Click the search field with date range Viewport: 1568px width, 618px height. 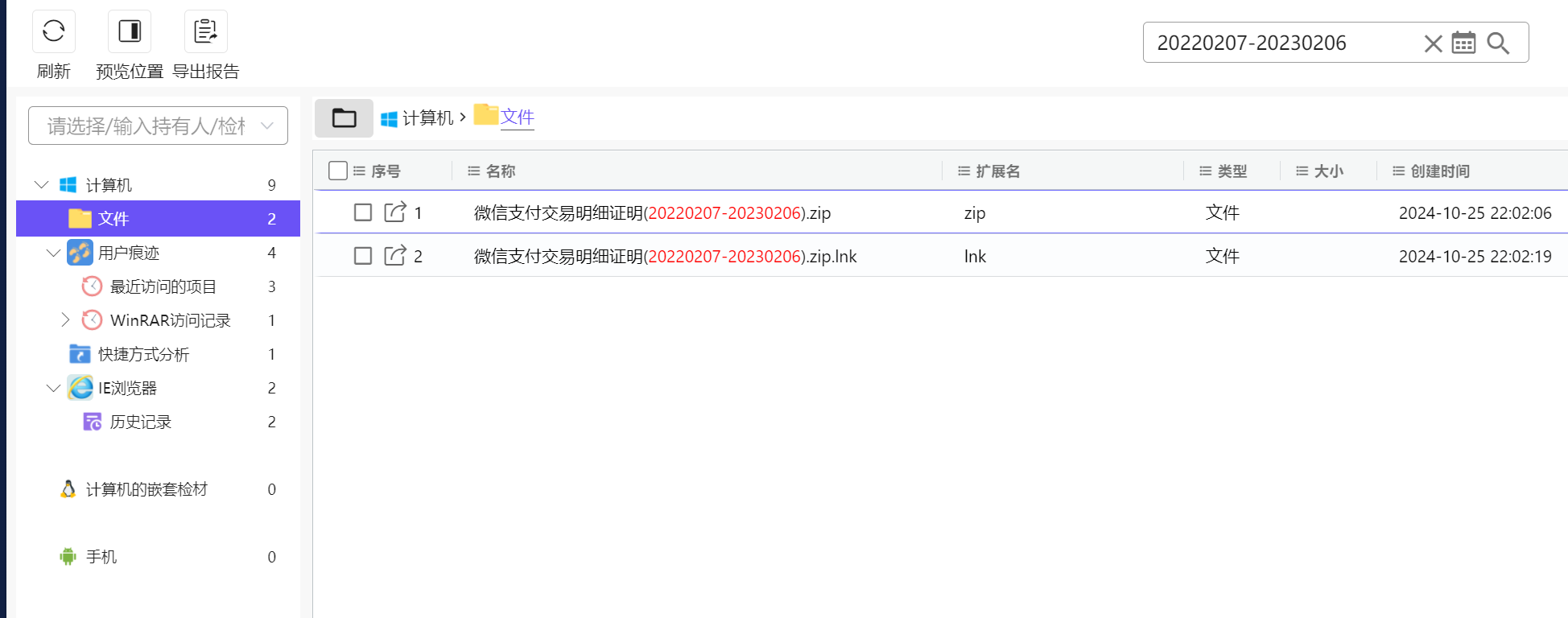(x=1280, y=43)
